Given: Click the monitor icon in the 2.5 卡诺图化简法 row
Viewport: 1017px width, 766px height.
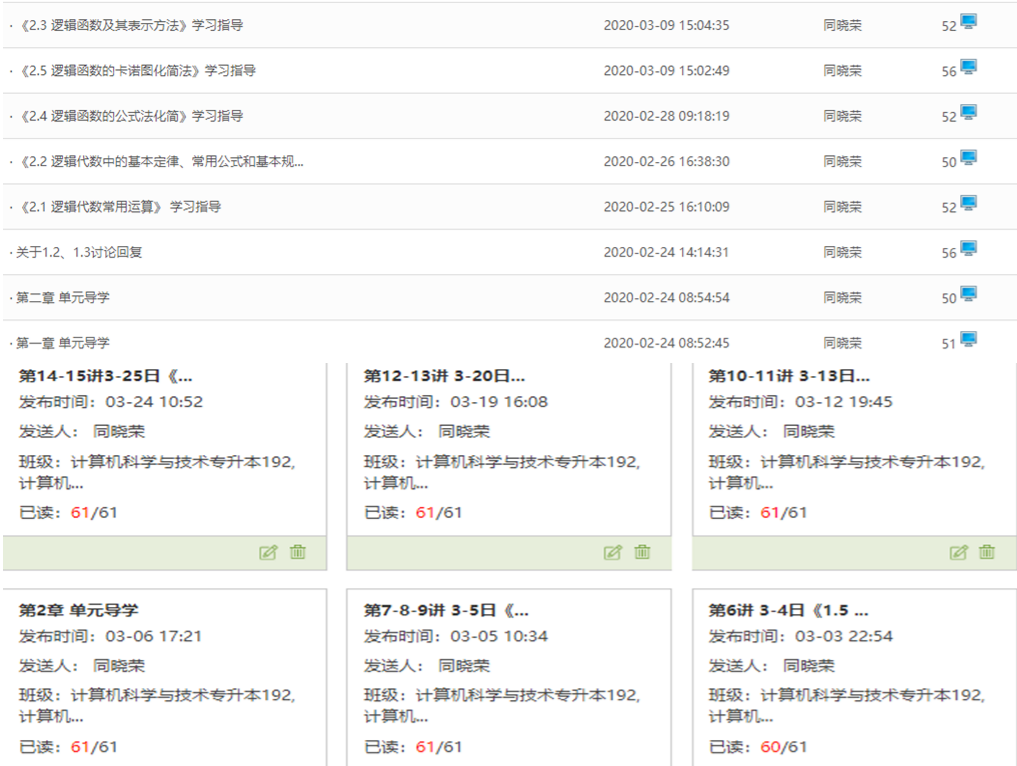Looking at the screenshot, I should (968, 67).
